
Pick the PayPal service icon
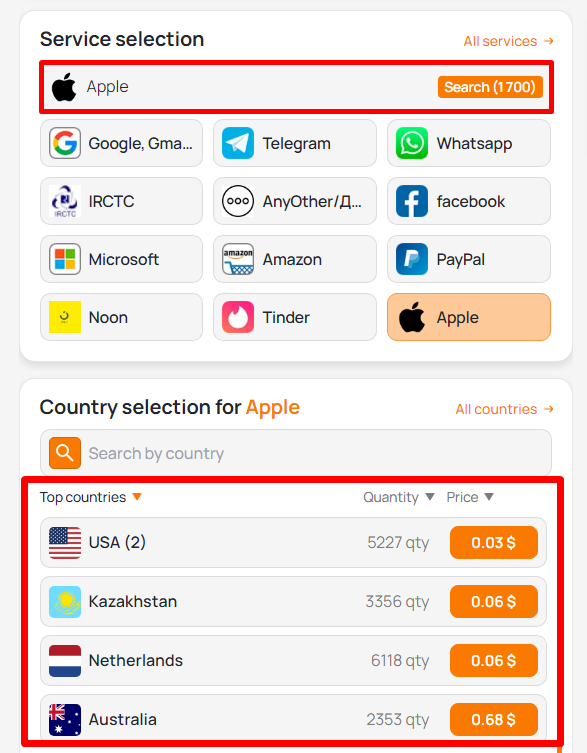click(412, 259)
